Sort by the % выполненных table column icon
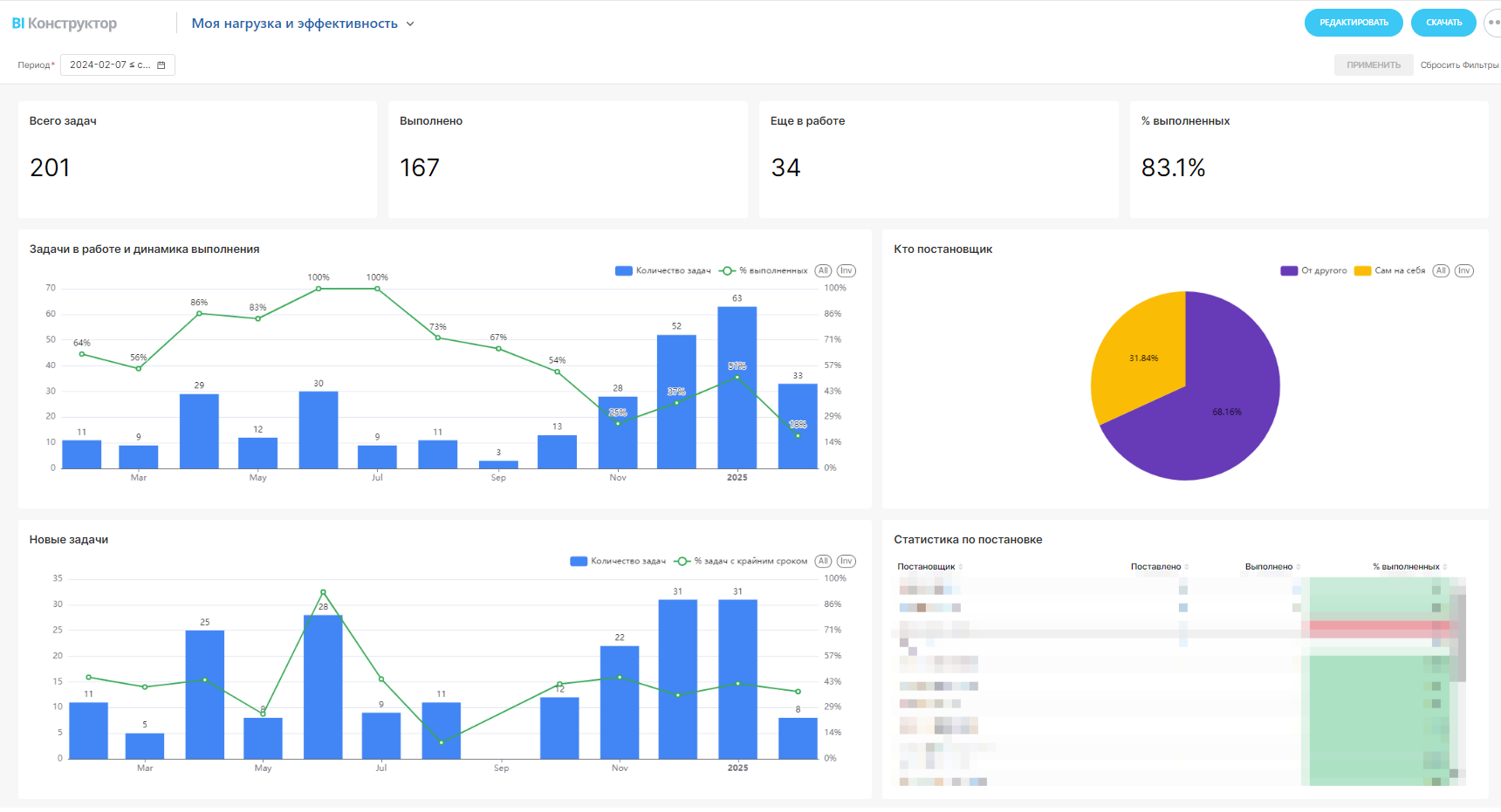The image size is (1501, 812). pos(1445,567)
